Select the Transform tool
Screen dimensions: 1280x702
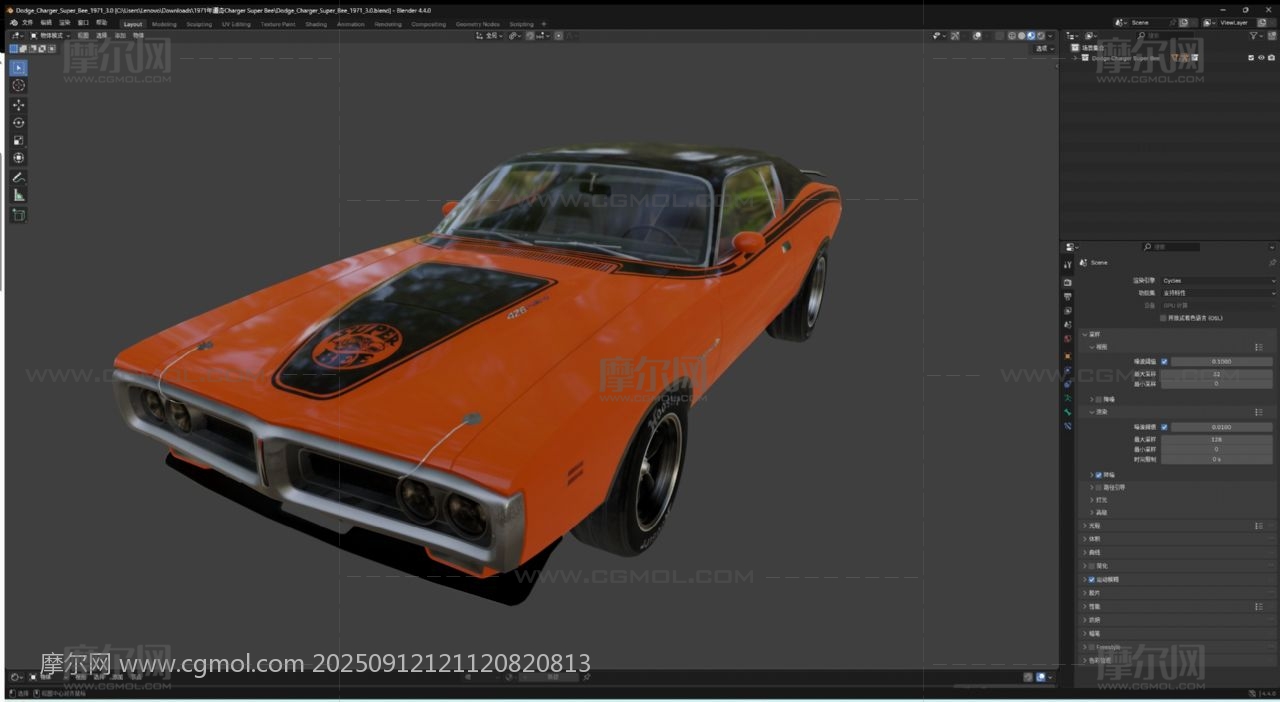coord(18,158)
